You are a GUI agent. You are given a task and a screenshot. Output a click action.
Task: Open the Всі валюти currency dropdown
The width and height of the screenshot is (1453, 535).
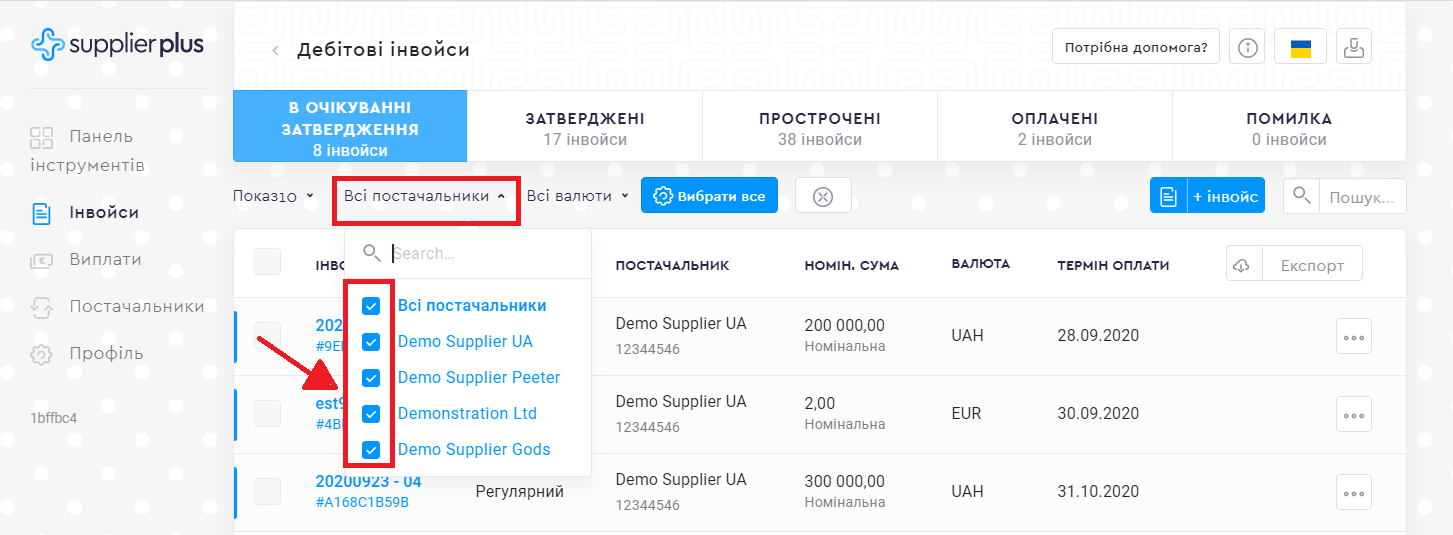tap(577, 196)
